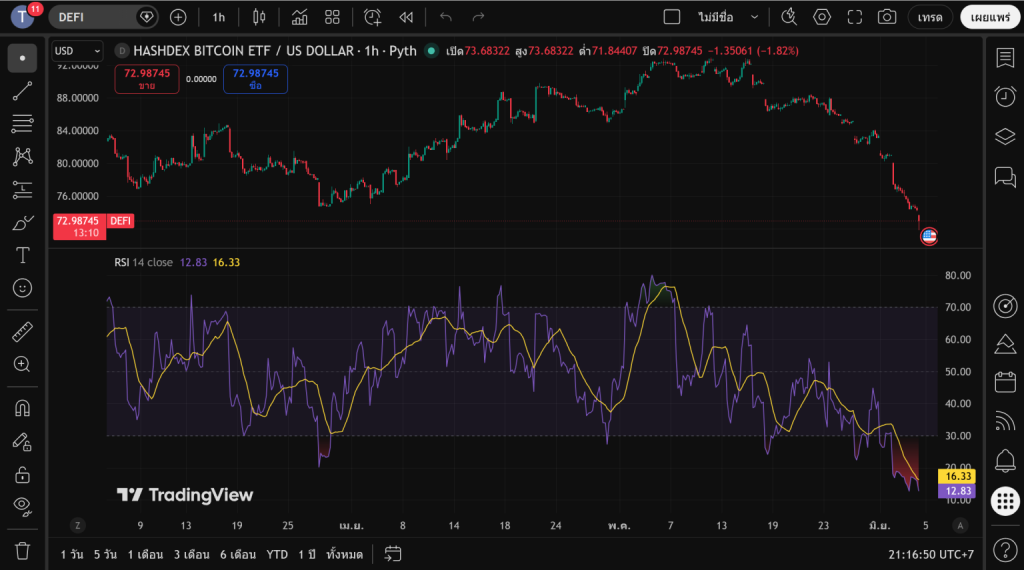The image size is (1024, 570).
Task: Redo the last chart action
Action: click(x=479, y=17)
